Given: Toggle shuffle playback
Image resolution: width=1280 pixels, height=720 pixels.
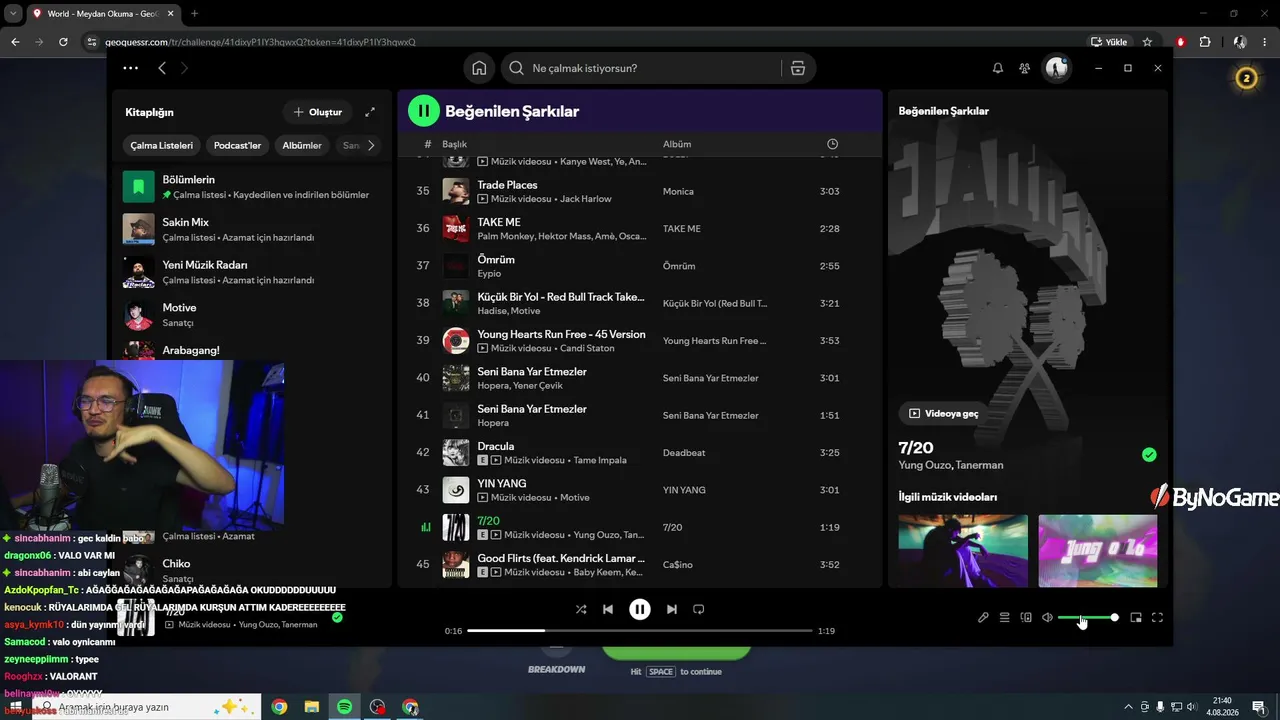Looking at the screenshot, I should point(581,609).
